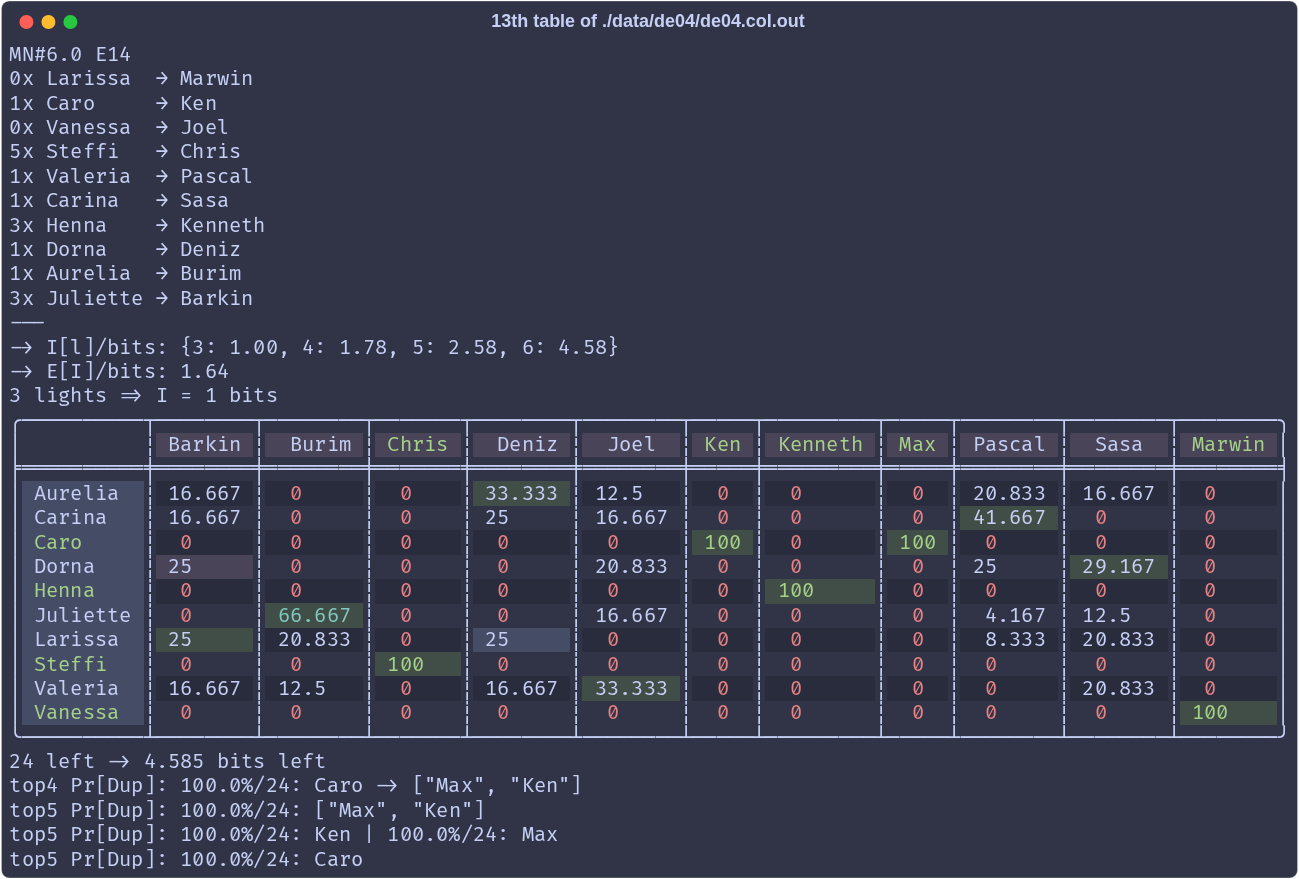Click the 'Burim' column header in table

pyautogui.click(x=314, y=445)
